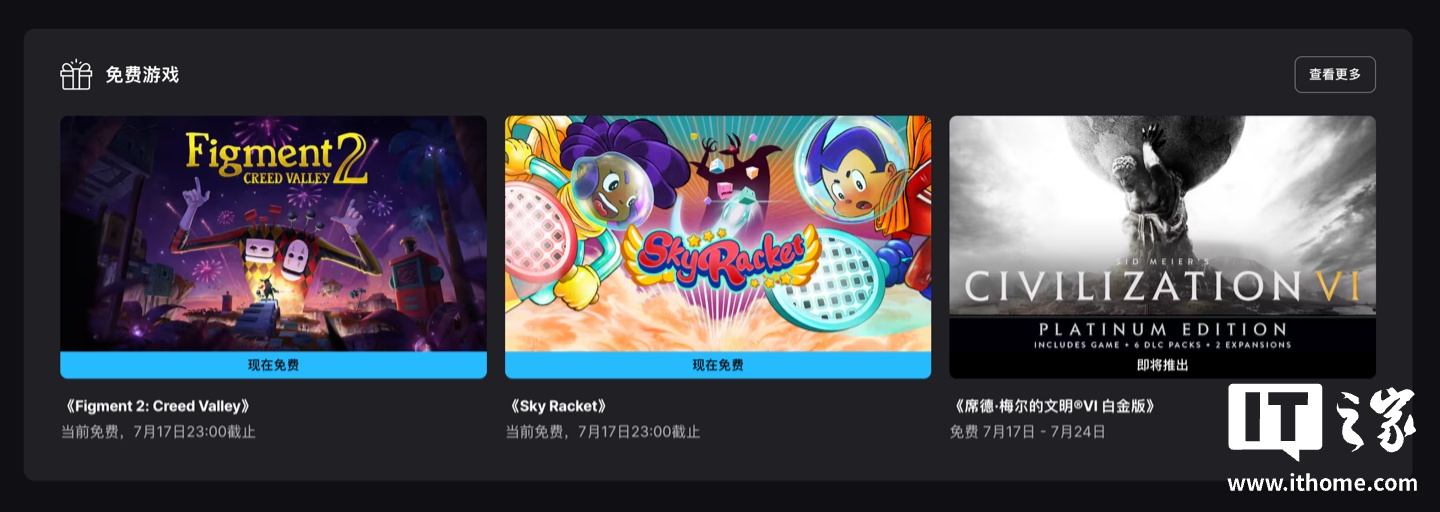
Task: Click the www.ithome.com watermark text
Action: tap(1322, 484)
